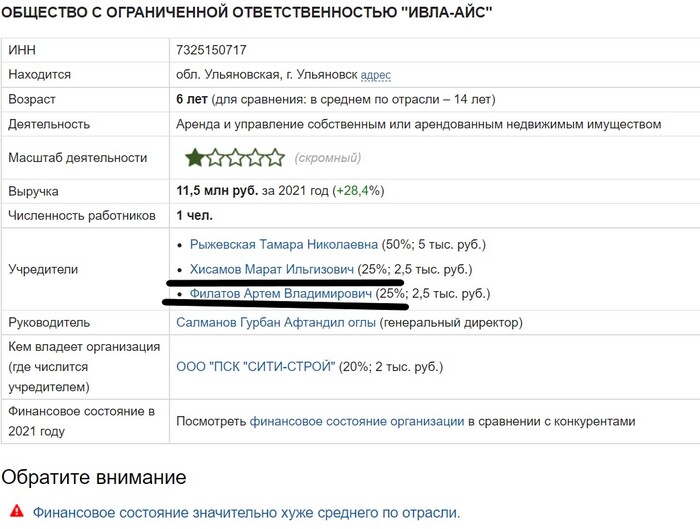Open director Салманов Гурбан Афтандил оглы link
This screenshot has width=700, height=529.
click(276, 322)
